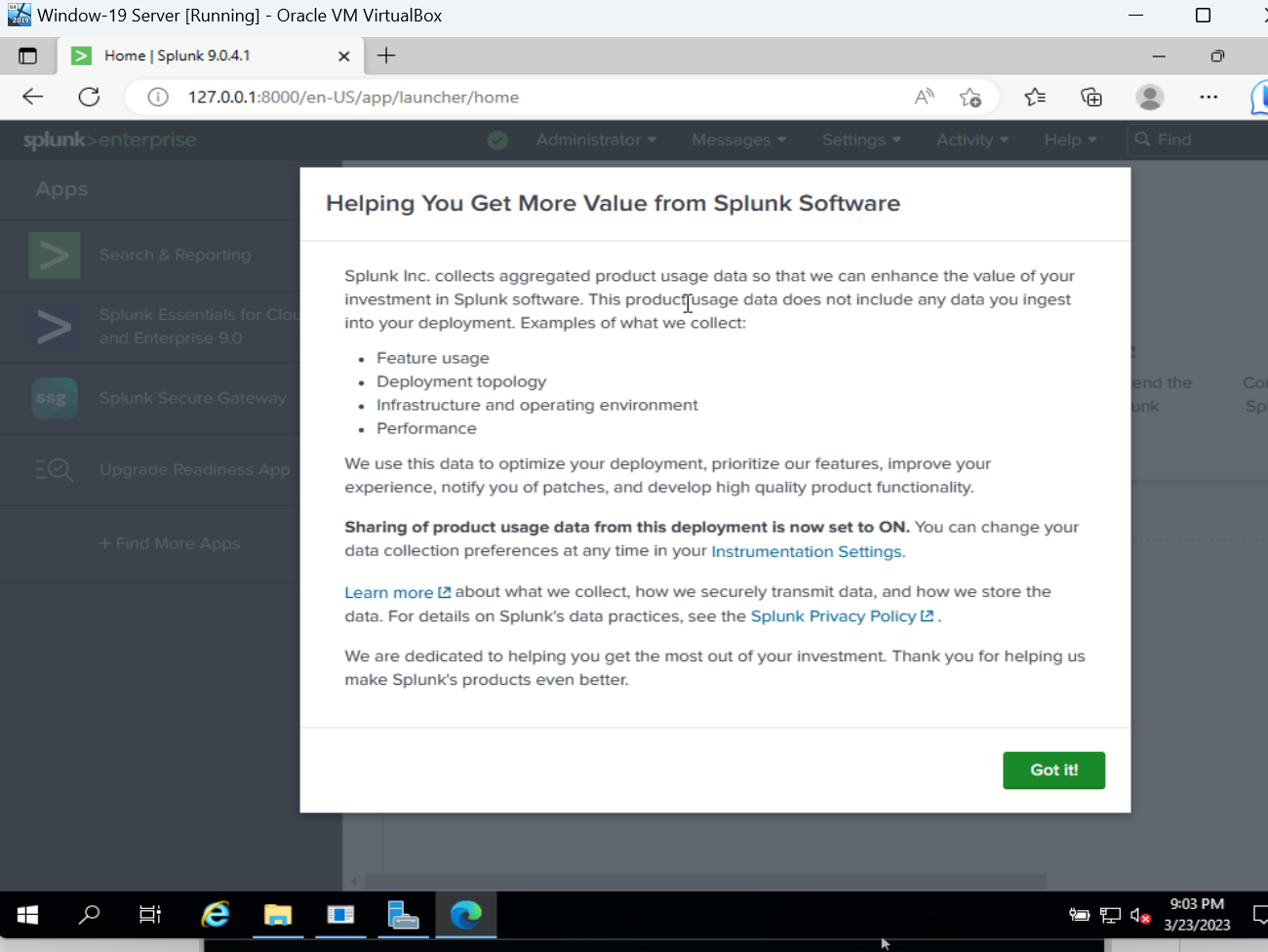
Task: Click the network tray icon
Action: [1110, 915]
